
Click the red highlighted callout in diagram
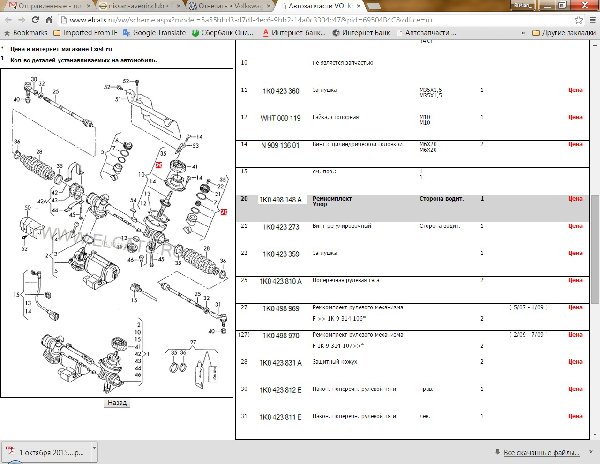(x=159, y=163)
